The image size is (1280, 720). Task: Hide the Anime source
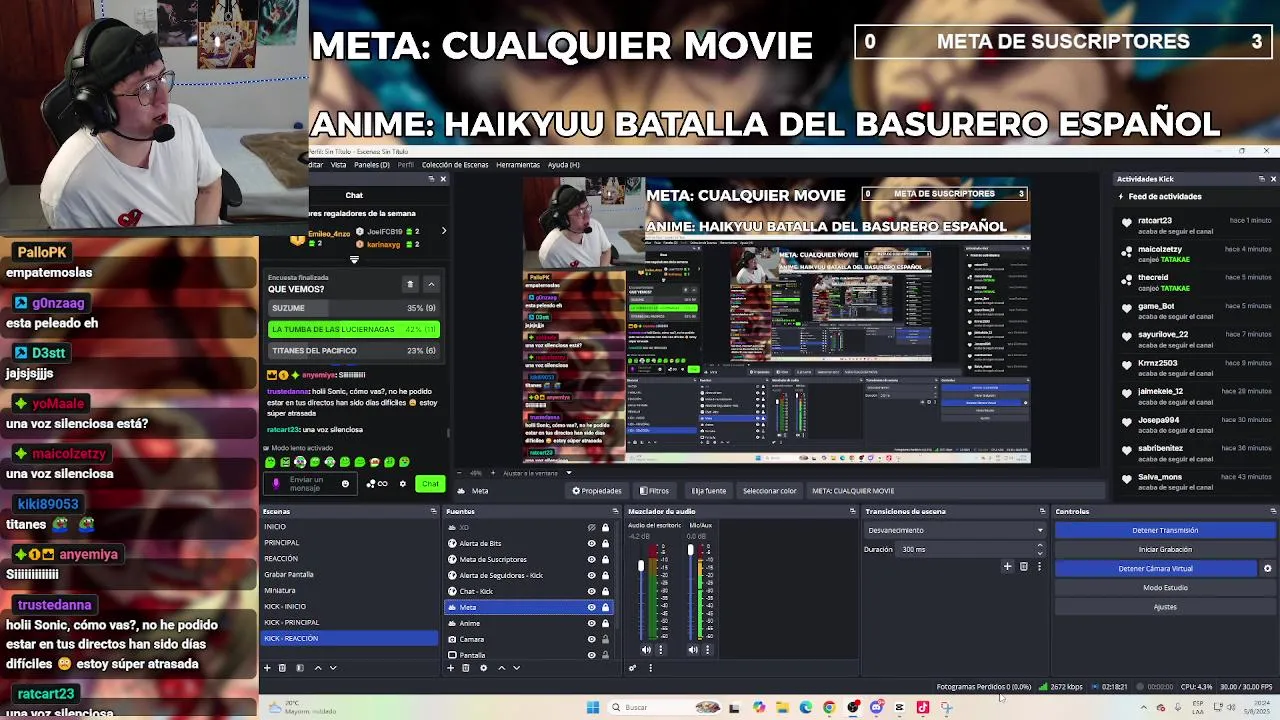pos(591,623)
